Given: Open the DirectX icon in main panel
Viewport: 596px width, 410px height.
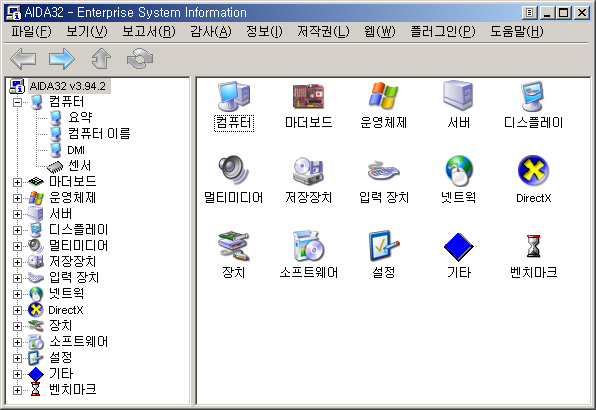Looking at the screenshot, I should (x=533, y=171).
